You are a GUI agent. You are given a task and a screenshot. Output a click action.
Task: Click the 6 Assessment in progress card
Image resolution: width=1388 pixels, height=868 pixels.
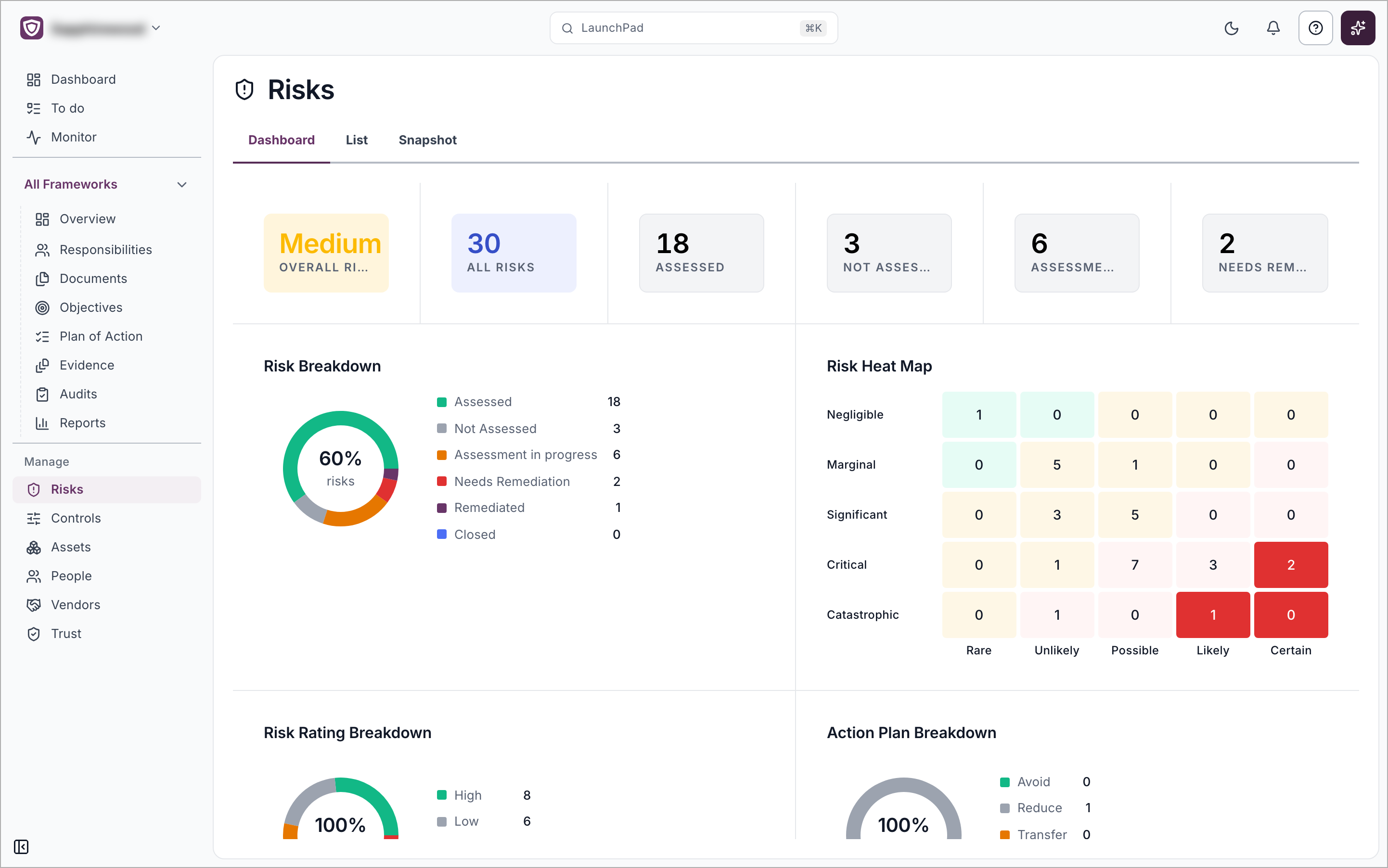1077,253
